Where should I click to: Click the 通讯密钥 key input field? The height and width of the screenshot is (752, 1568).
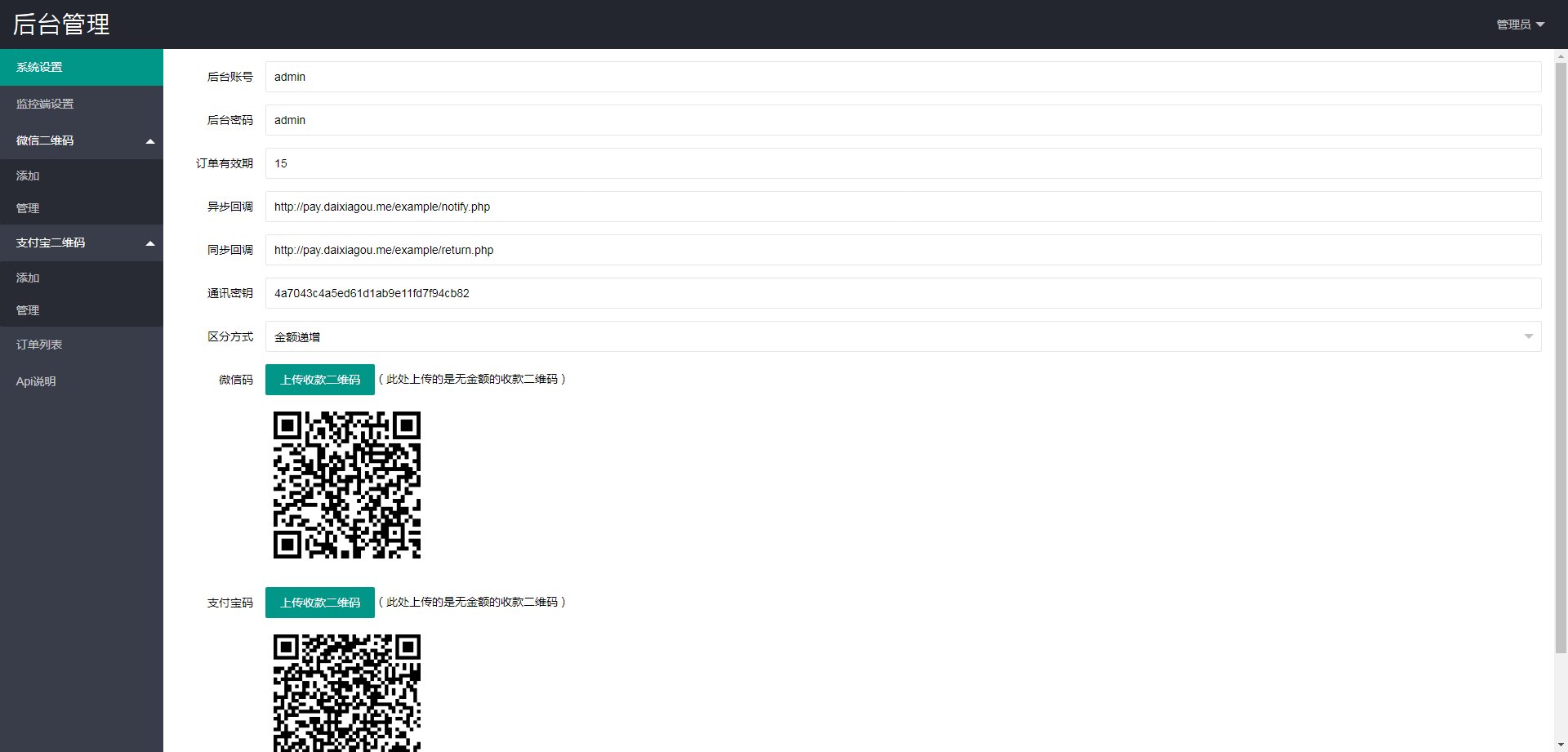pyautogui.click(x=903, y=293)
